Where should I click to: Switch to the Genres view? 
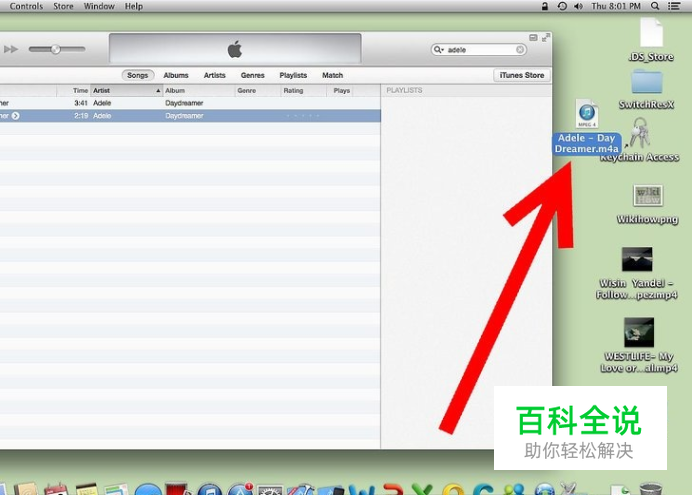coord(252,75)
